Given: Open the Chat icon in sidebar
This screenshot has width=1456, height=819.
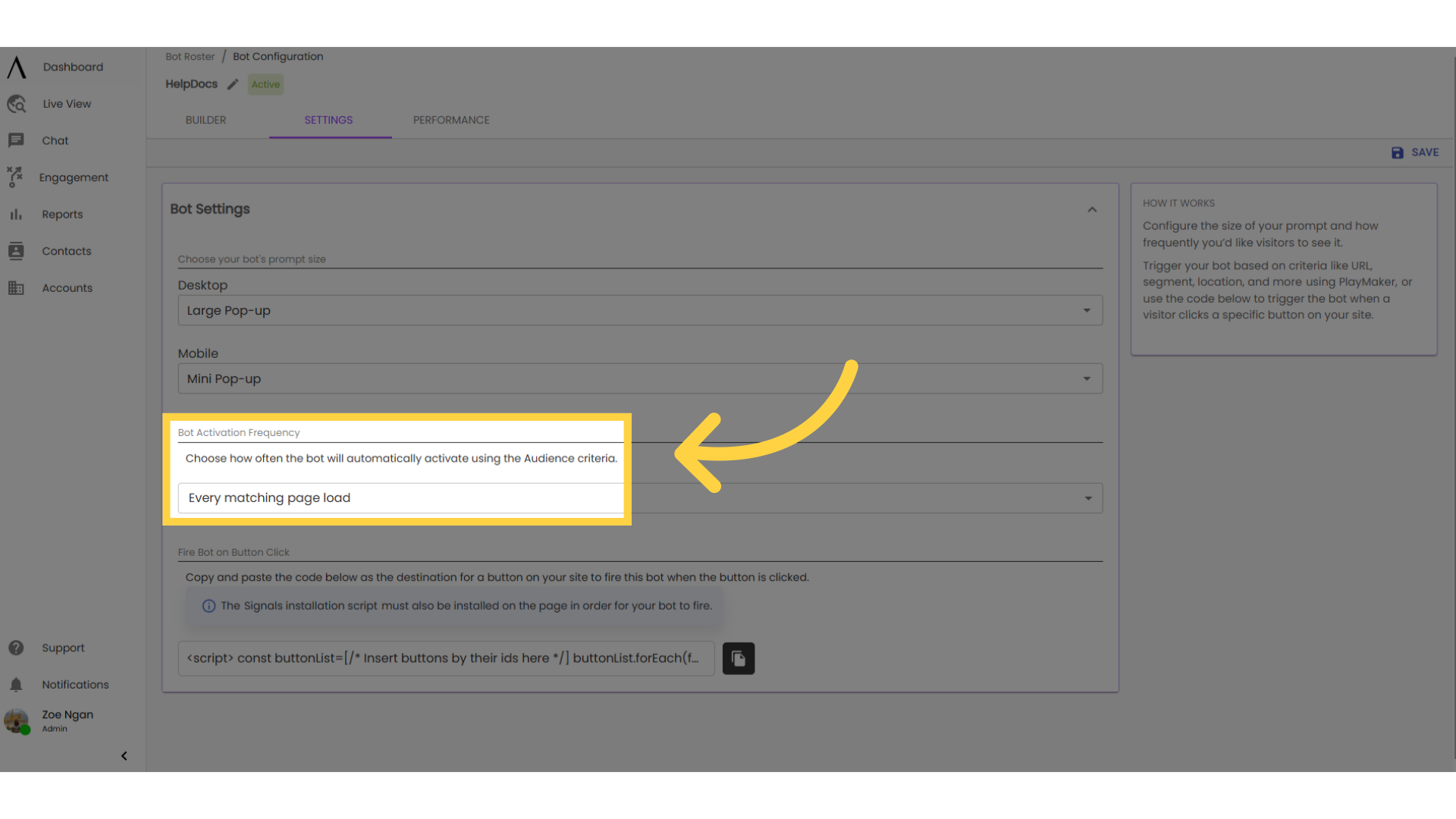Looking at the screenshot, I should 16,140.
